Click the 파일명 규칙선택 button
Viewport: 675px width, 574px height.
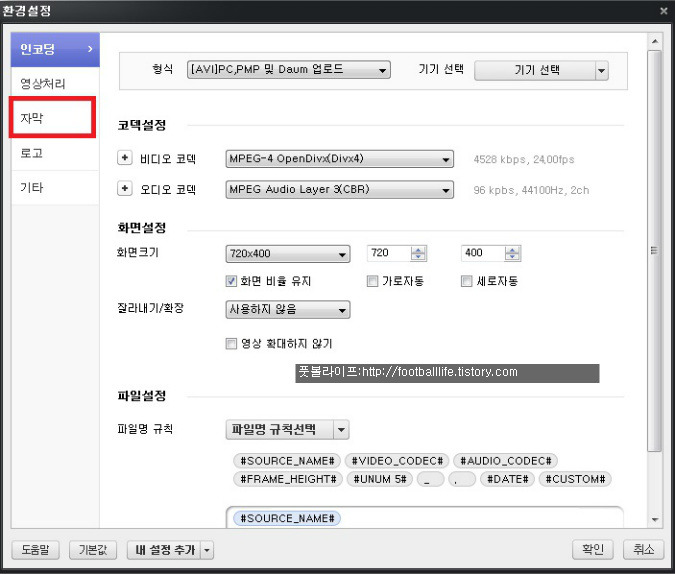tap(279, 429)
